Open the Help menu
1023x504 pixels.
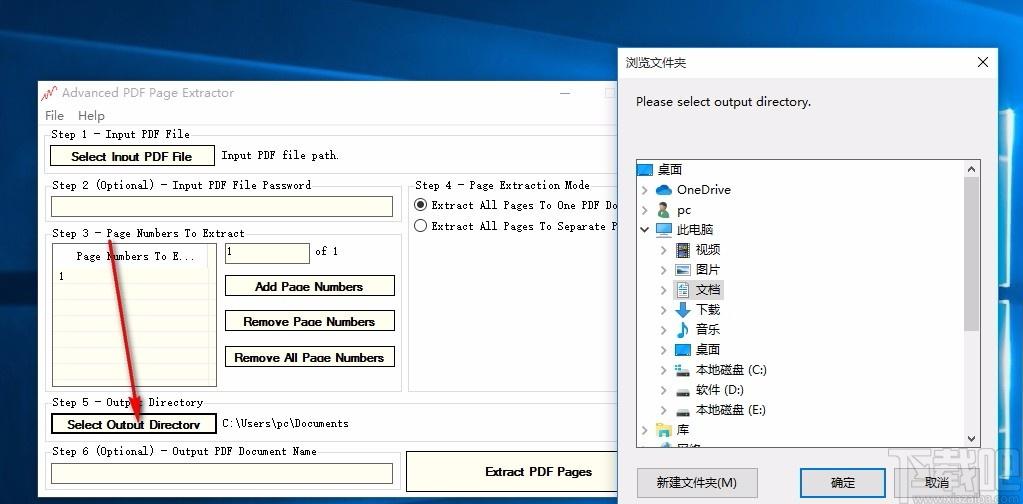coord(91,115)
